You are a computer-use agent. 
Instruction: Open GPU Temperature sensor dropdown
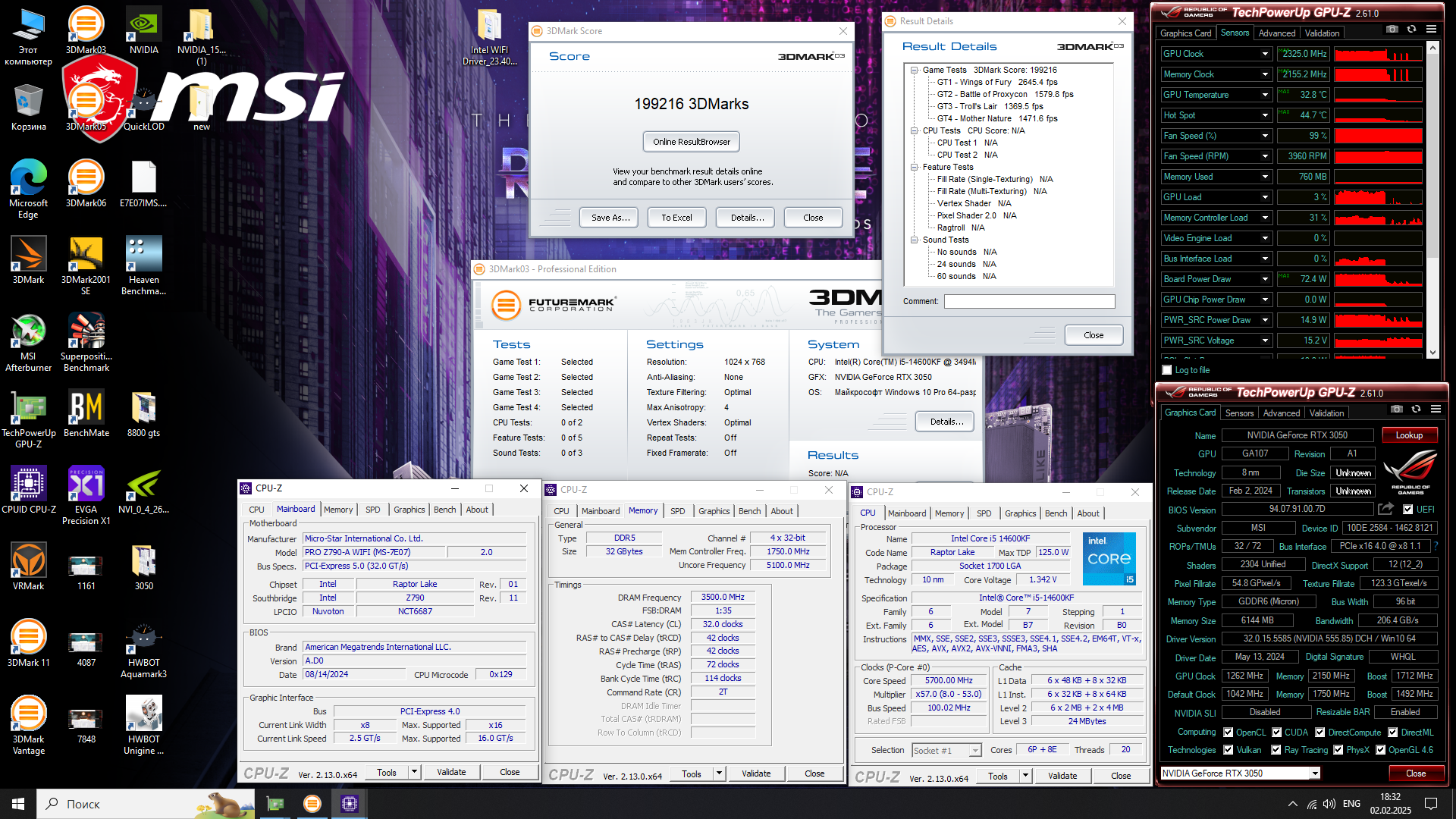point(1265,95)
